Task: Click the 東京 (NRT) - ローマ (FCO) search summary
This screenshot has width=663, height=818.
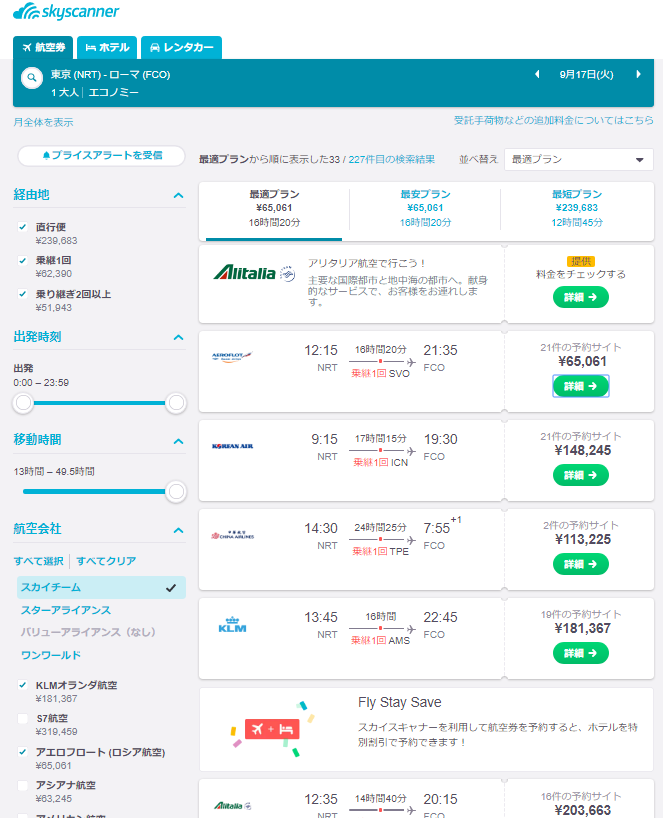Action: pos(111,75)
